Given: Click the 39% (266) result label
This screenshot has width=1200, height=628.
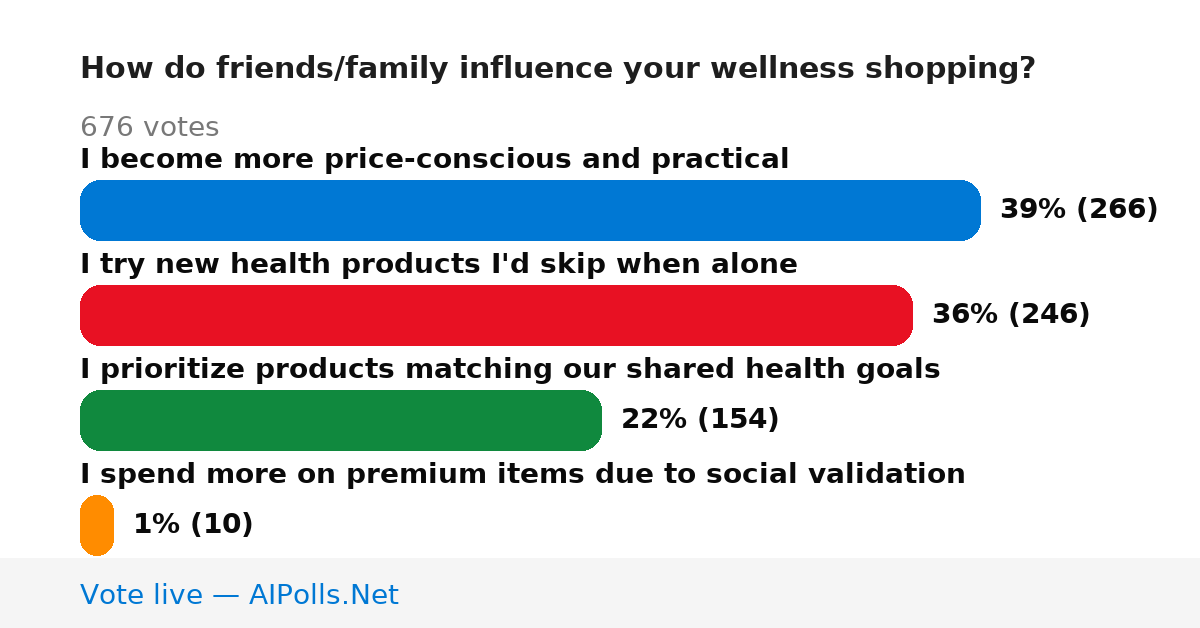Looking at the screenshot, I should [1079, 210].
